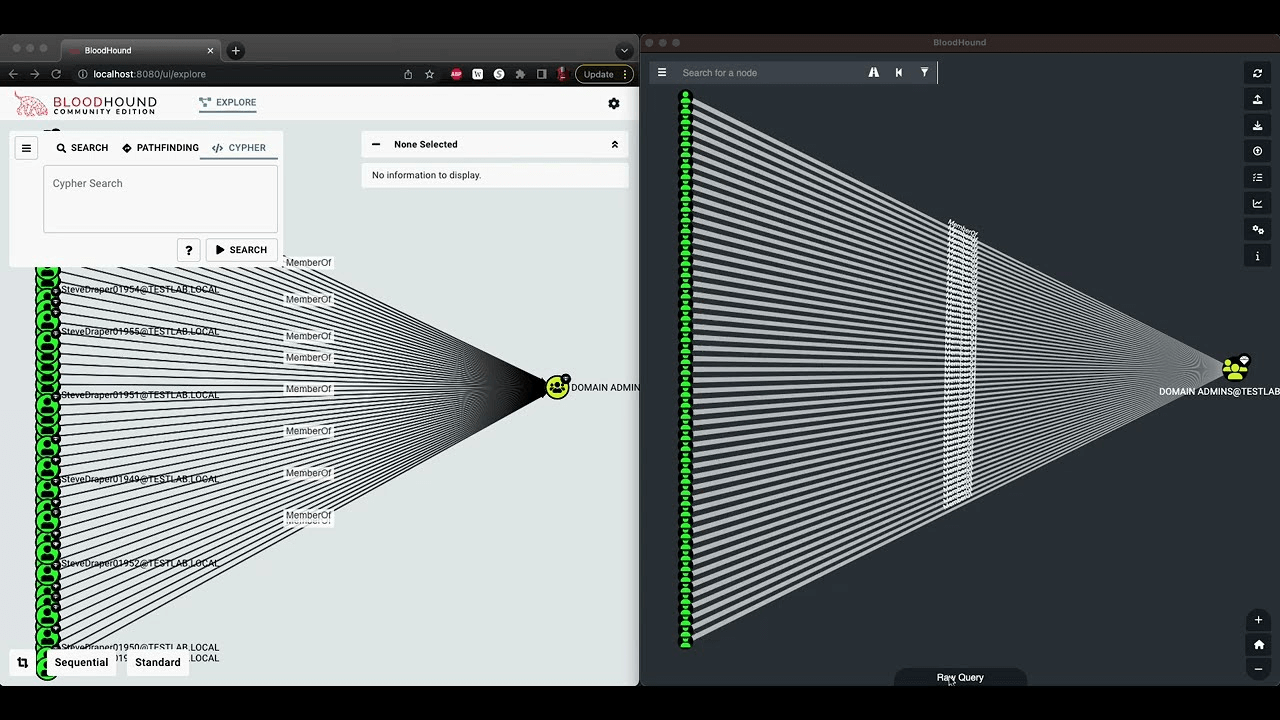Open the graph chart layout icon
1280x720 pixels.
click(x=1258, y=203)
